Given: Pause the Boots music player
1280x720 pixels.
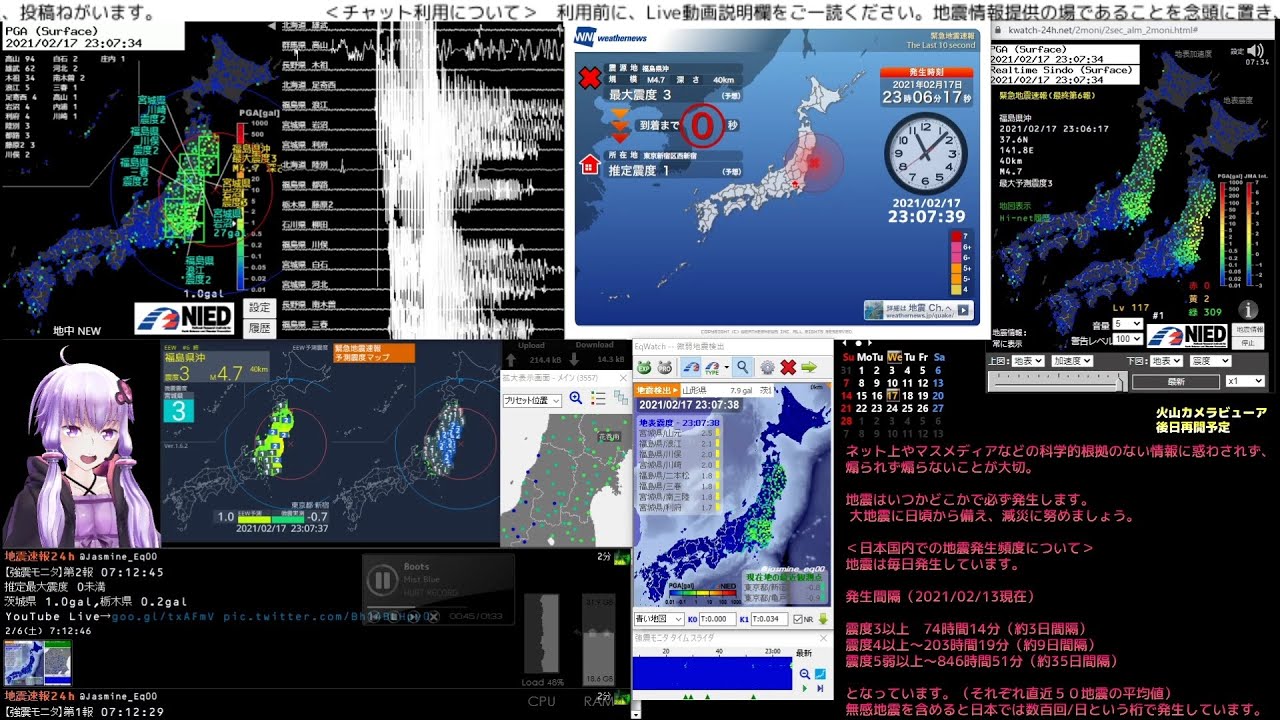Looking at the screenshot, I should pos(381,580).
